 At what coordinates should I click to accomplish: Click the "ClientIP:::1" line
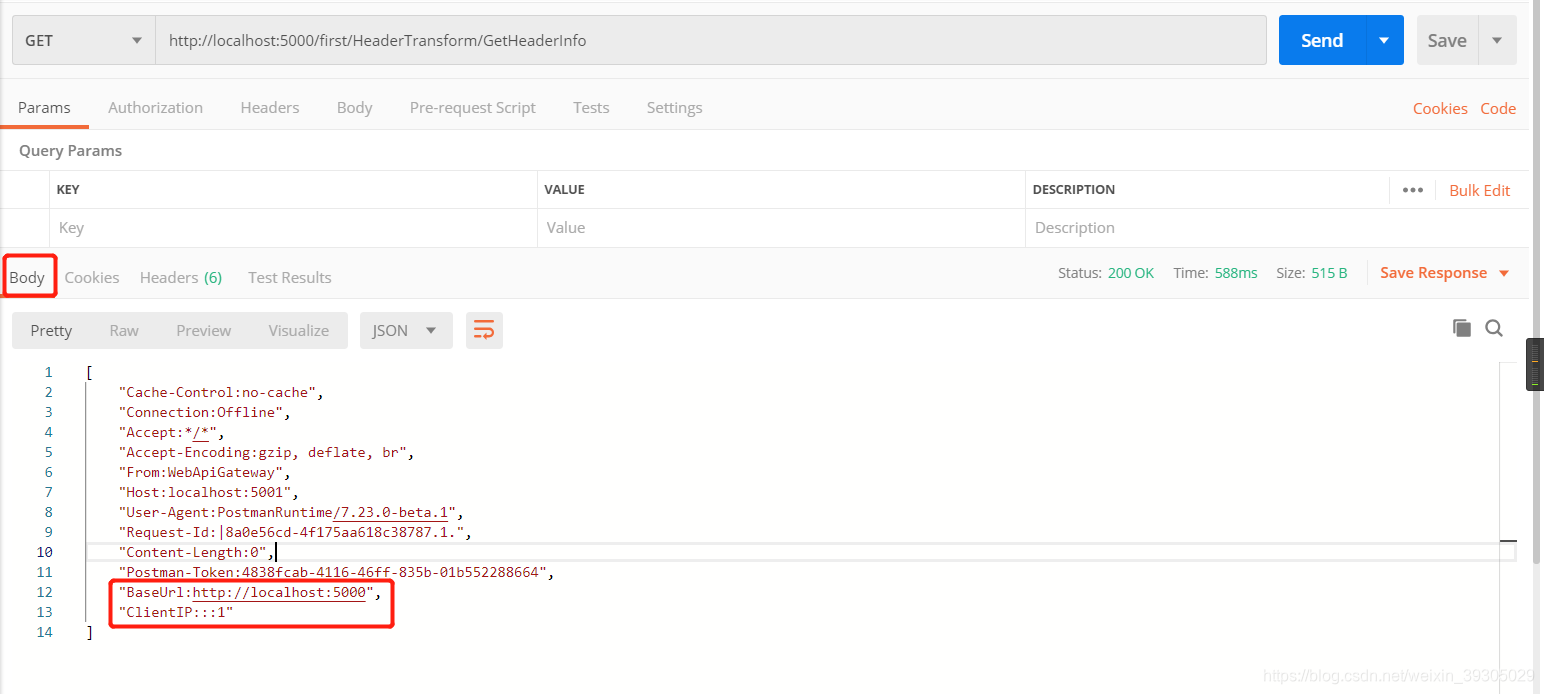pos(175,612)
